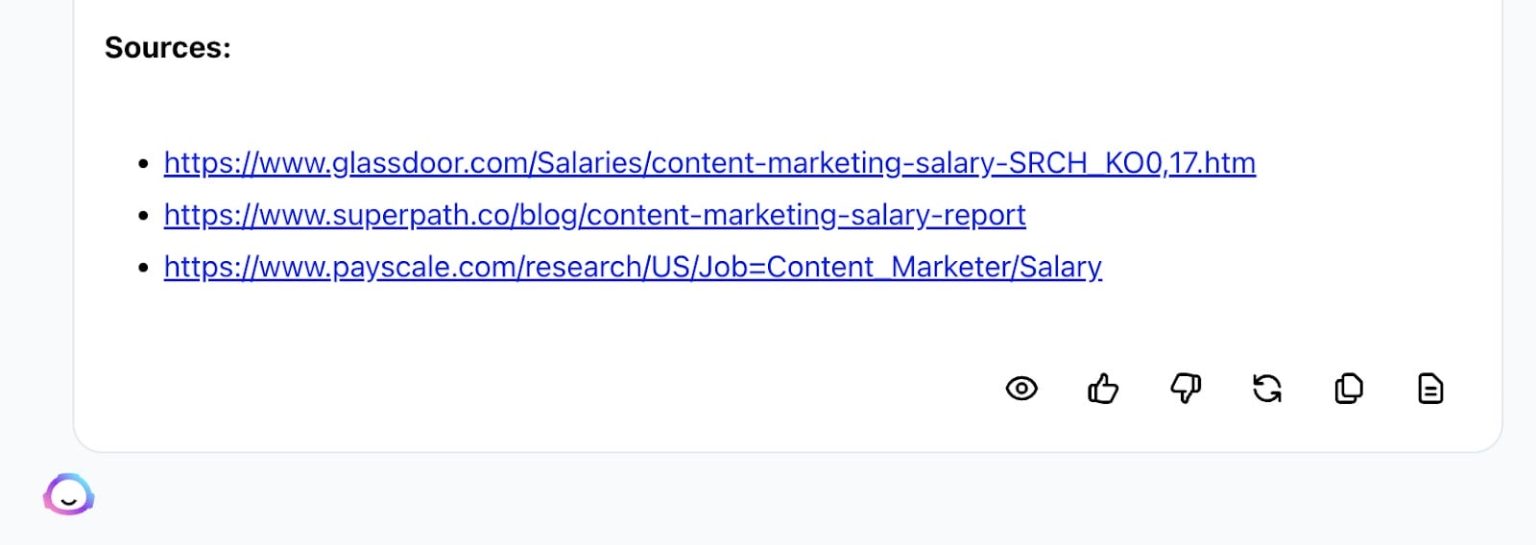Click the bullet before the Glassdoor link
The width and height of the screenshot is (1536, 545).
click(x=144, y=164)
